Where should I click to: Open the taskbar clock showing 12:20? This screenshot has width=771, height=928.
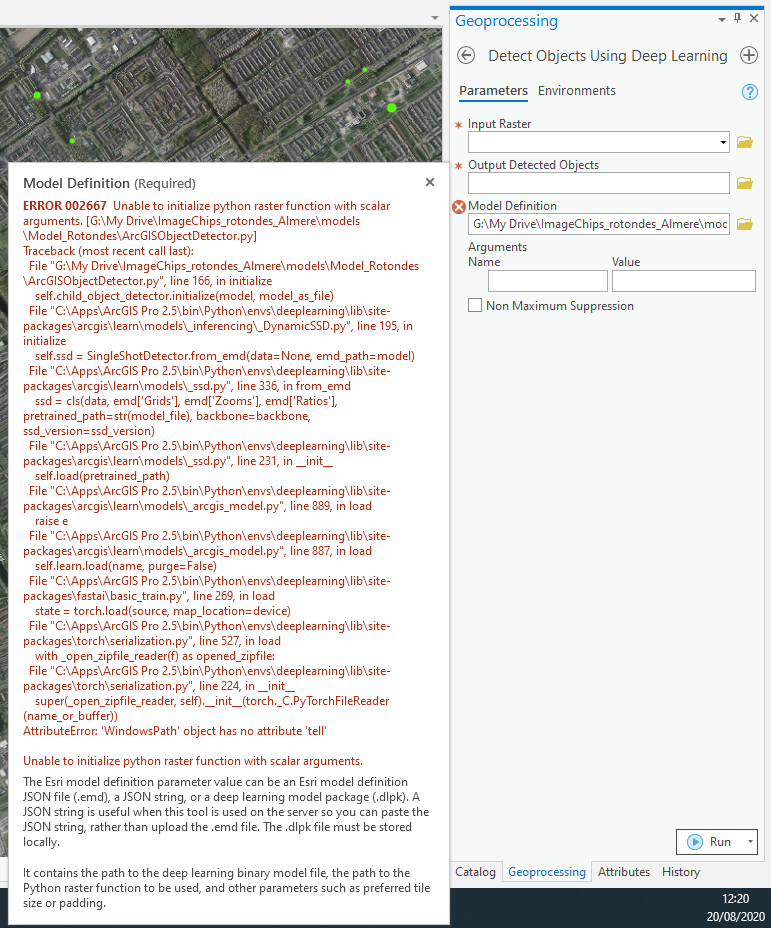pyautogui.click(x=735, y=898)
